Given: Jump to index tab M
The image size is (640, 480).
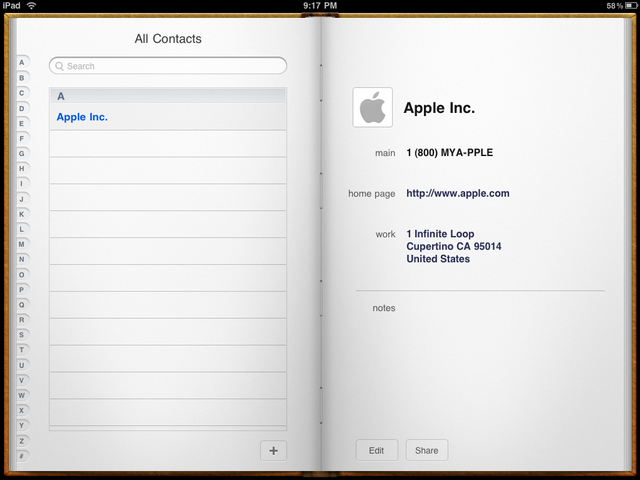Looking at the screenshot, I should pos(22,244).
